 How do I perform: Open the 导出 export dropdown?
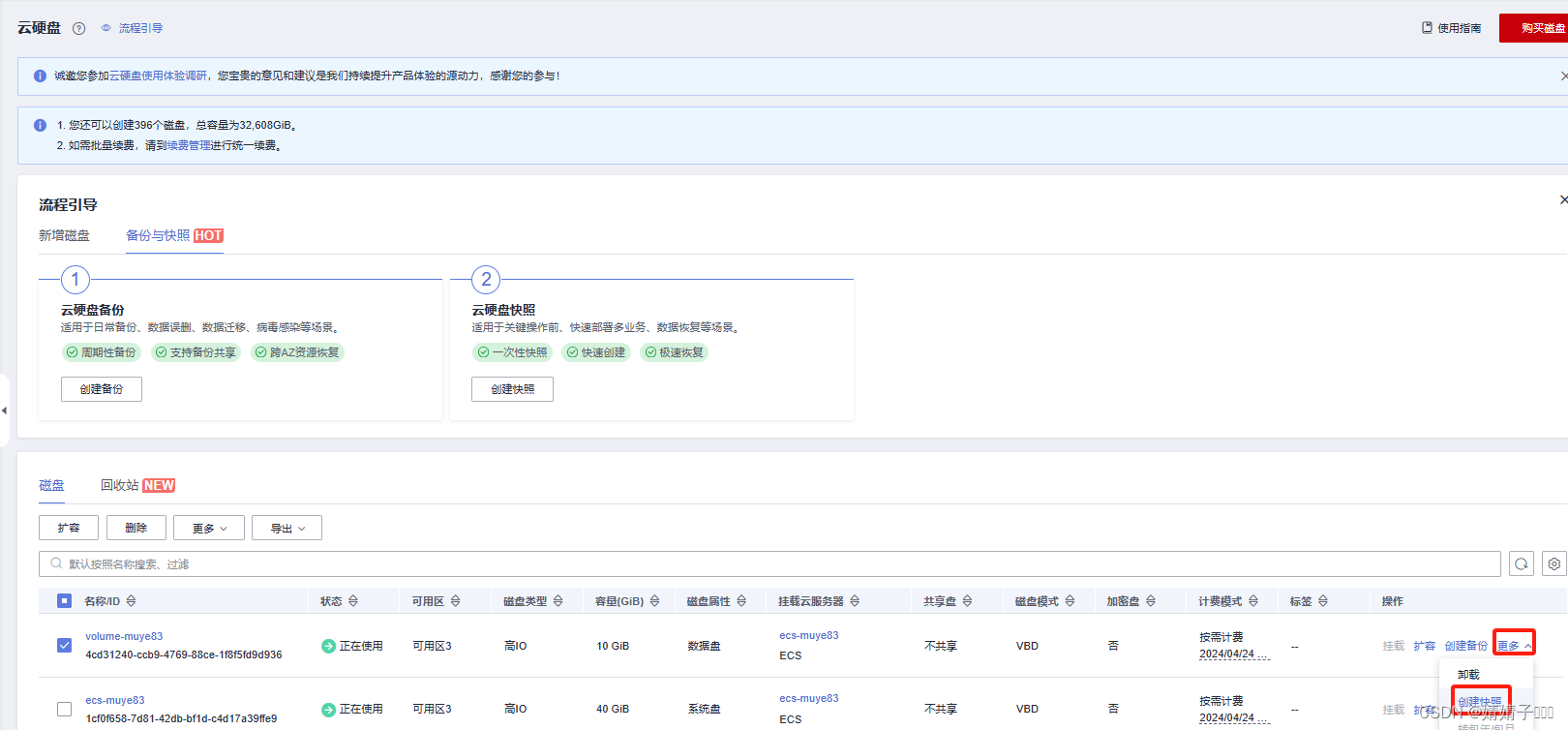(286, 528)
